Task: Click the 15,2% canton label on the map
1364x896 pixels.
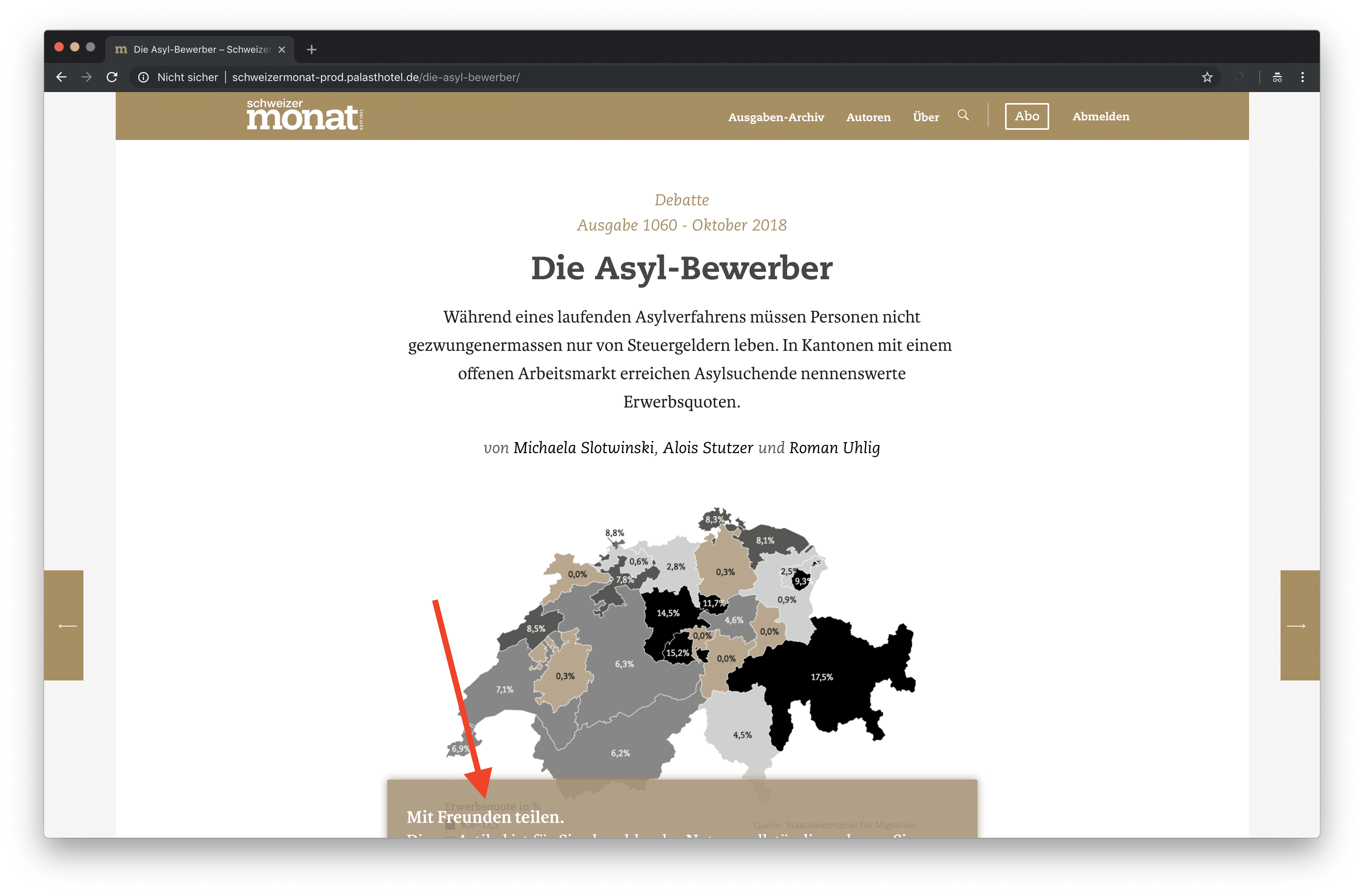Action: click(677, 653)
